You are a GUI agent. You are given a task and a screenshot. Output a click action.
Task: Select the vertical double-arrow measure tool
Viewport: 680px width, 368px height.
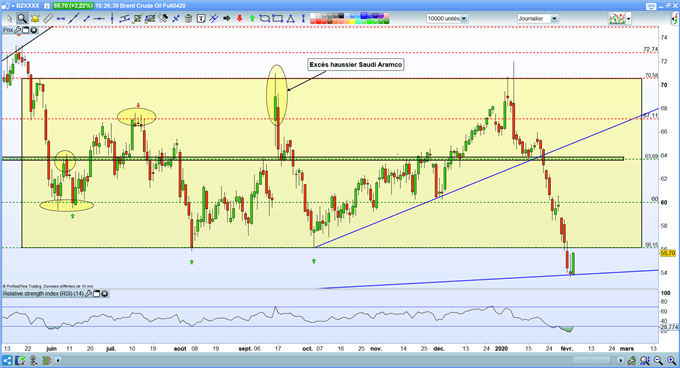[x=303, y=18]
